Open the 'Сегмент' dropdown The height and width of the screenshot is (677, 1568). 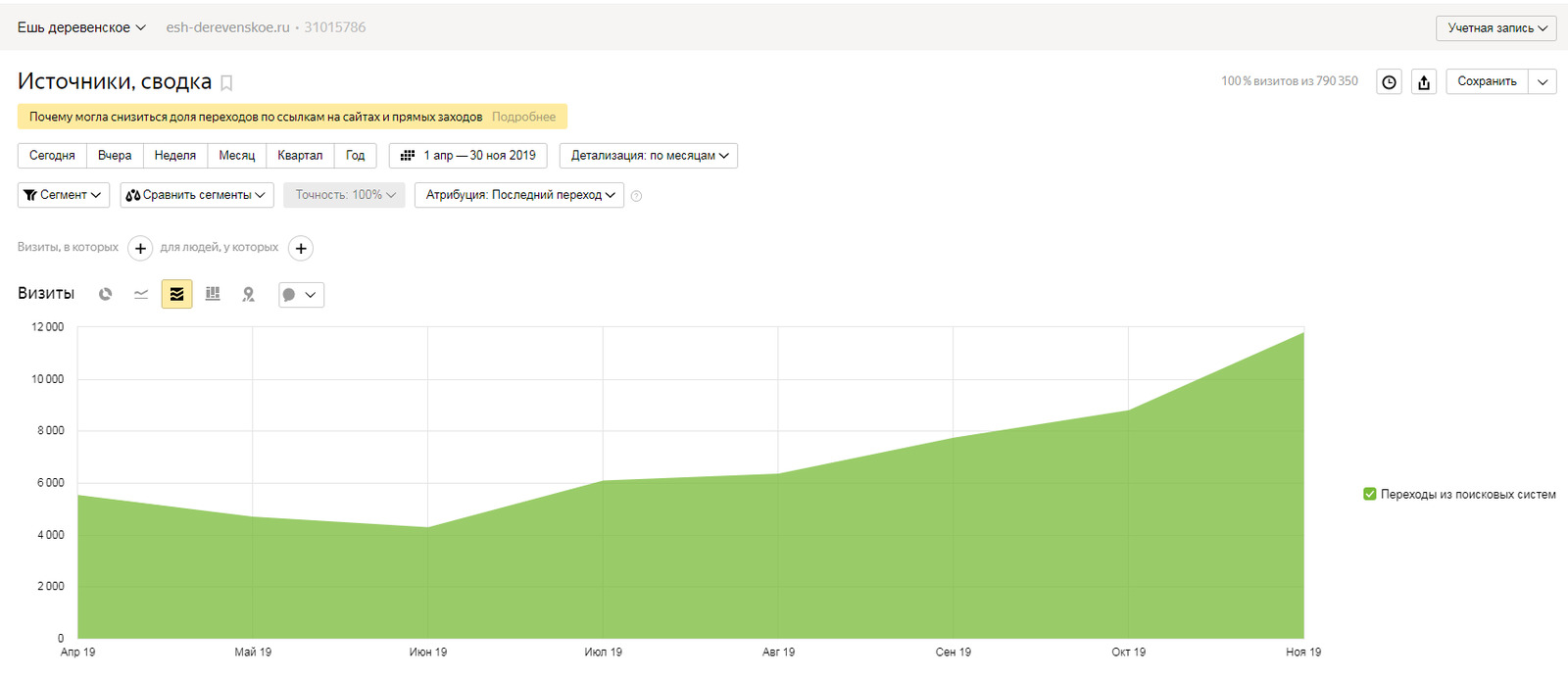(64, 195)
